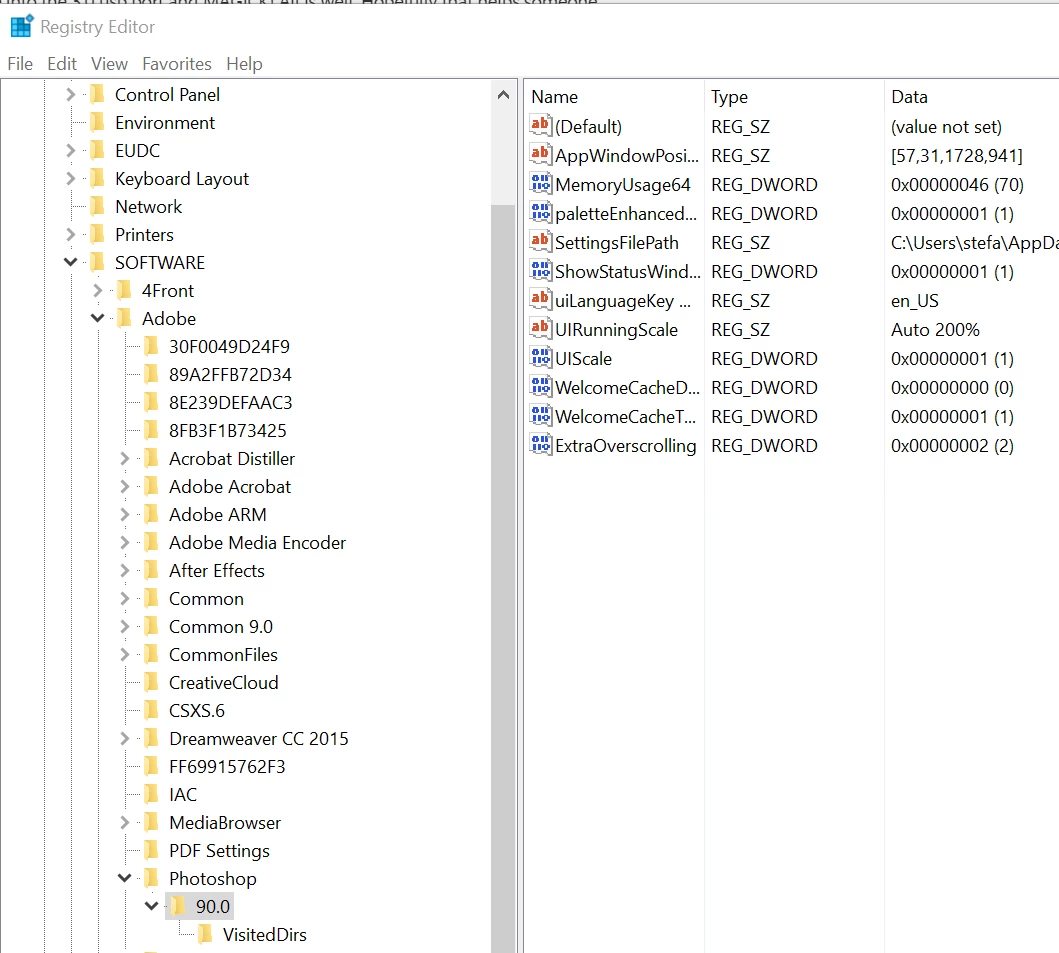Collapse the SOFTWARE key
Viewport: 1059px width, 953px height.
[70, 262]
